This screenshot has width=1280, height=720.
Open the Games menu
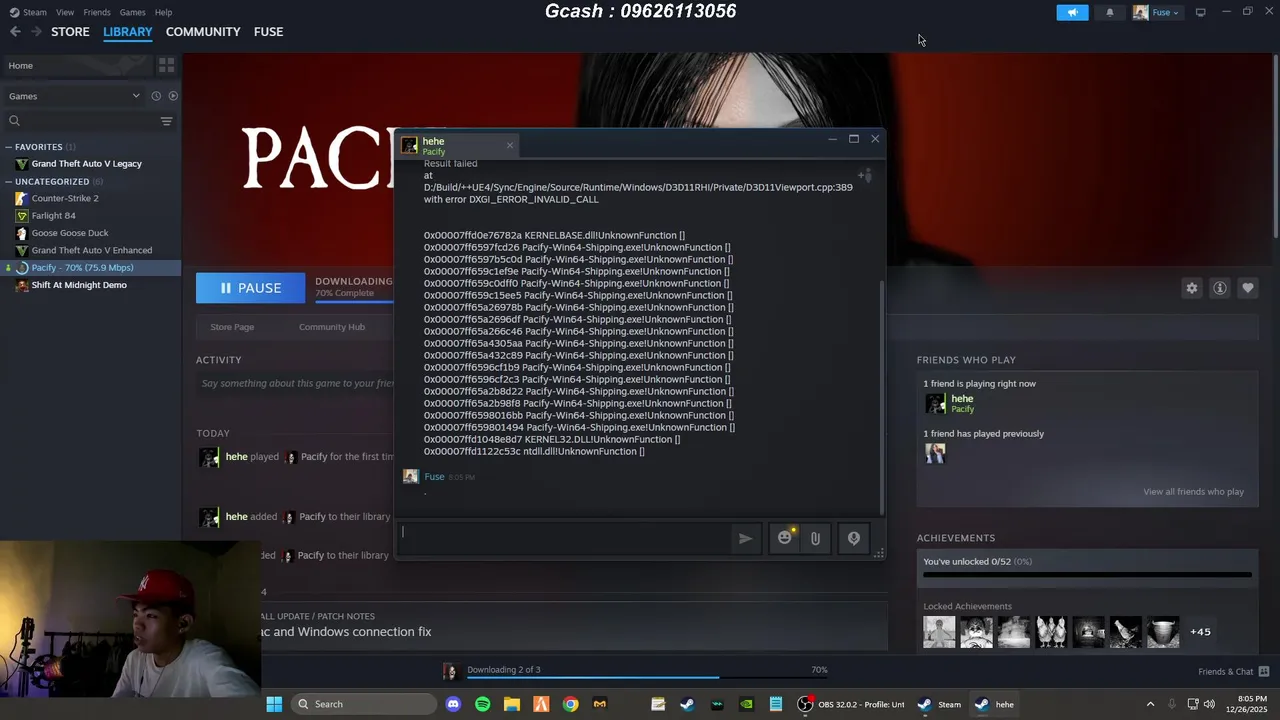pos(132,12)
